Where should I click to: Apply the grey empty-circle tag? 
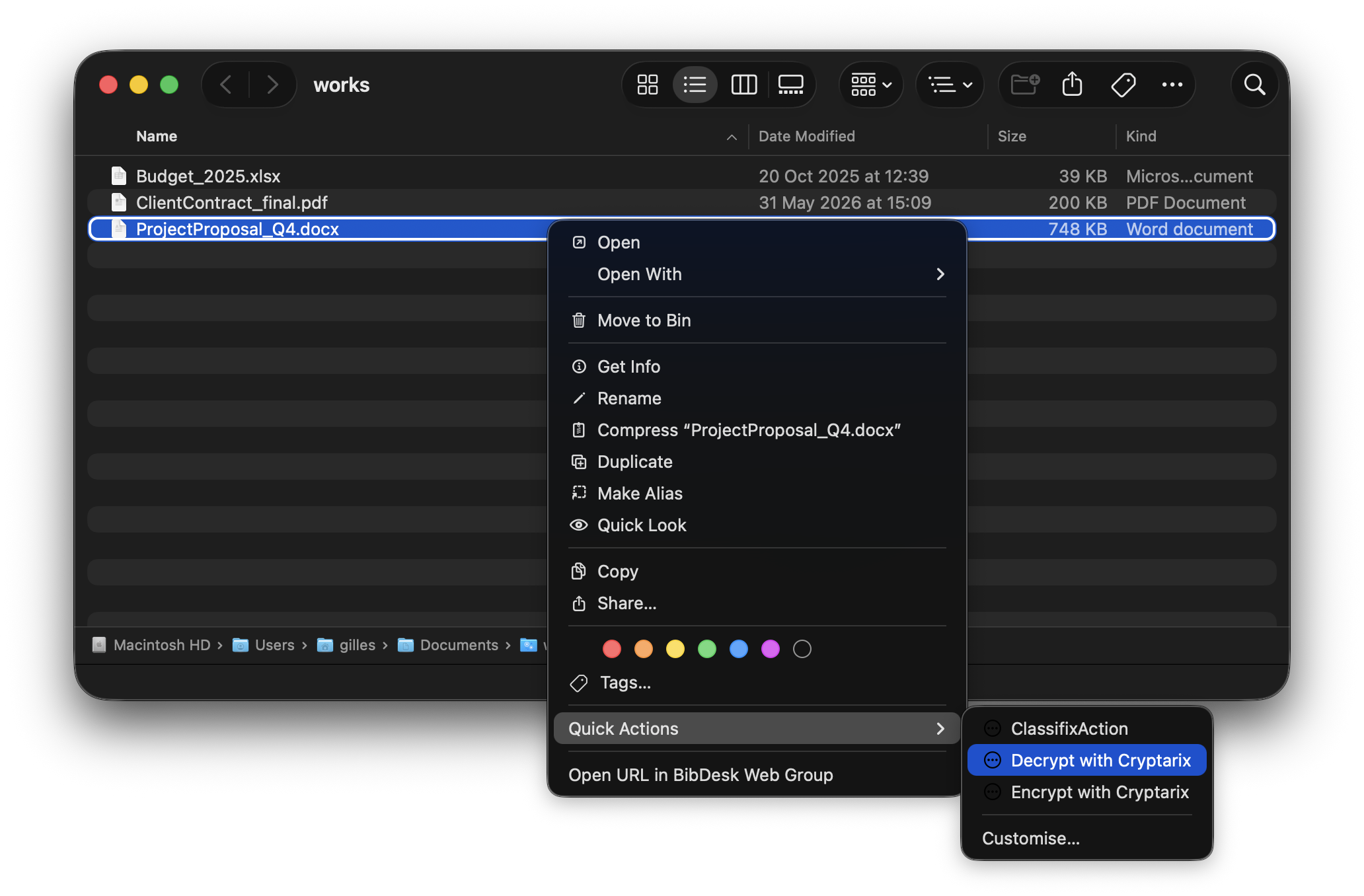point(802,649)
